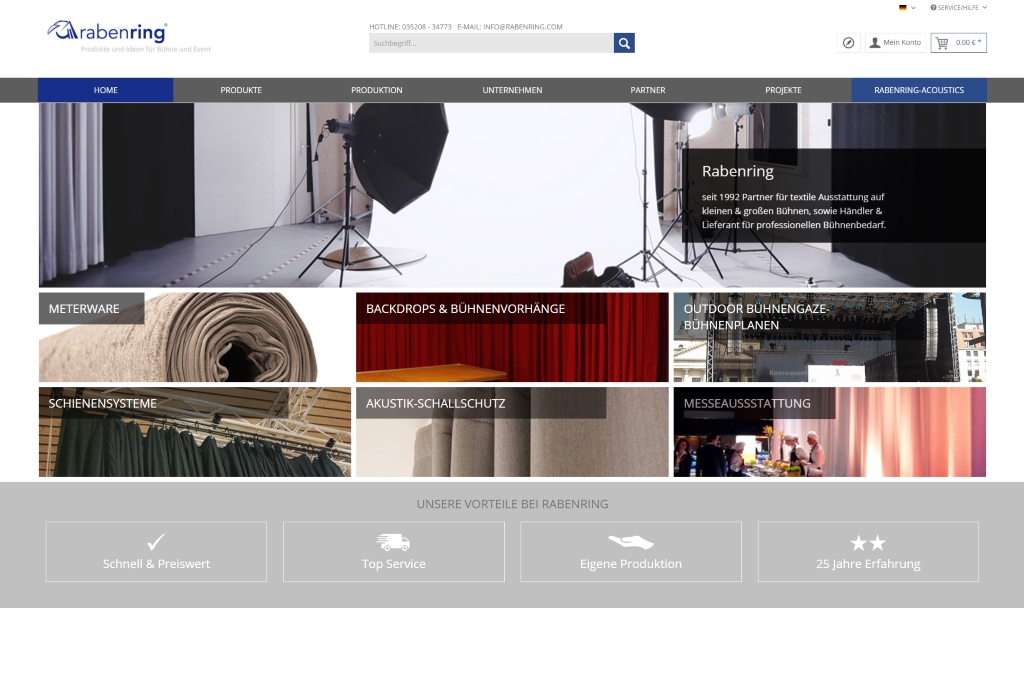Open the compass icon button
Image resolution: width=1024 pixels, height=675 pixels.
coord(848,43)
